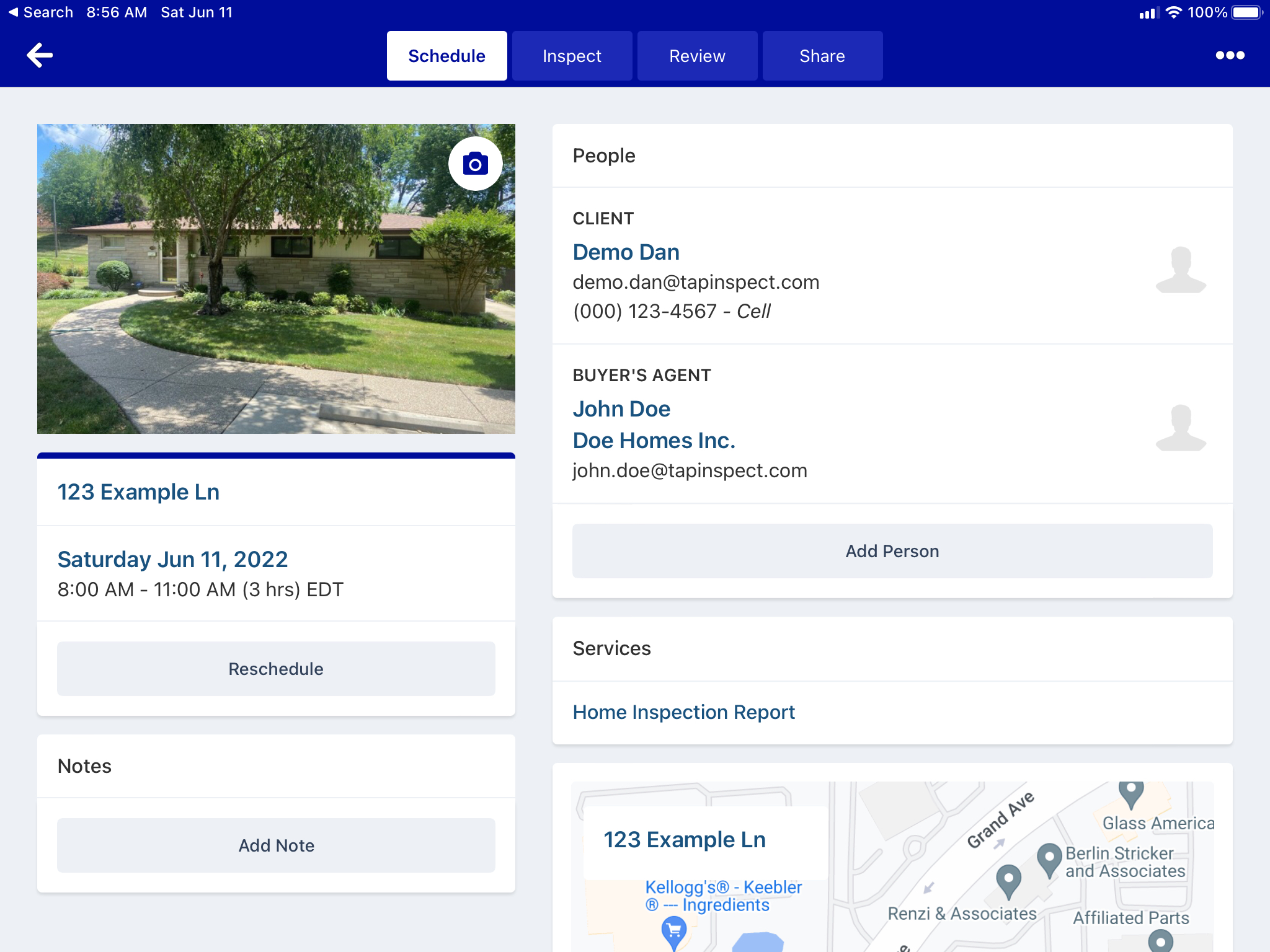The image size is (1270, 952).
Task: Tap the Renzi & Associates map pin
Action: point(1008,880)
